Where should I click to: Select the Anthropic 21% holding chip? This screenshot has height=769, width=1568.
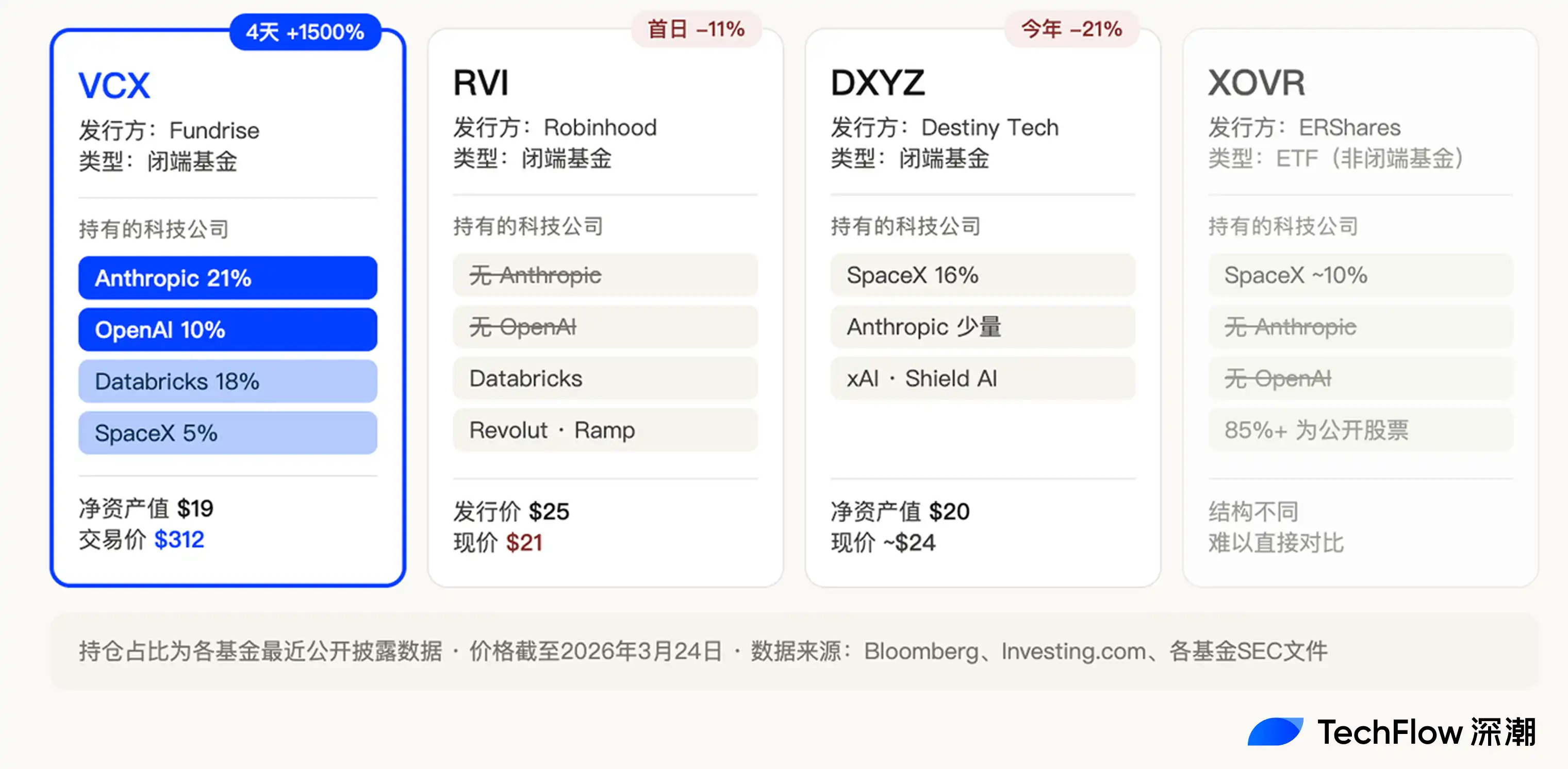click(228, 278)
